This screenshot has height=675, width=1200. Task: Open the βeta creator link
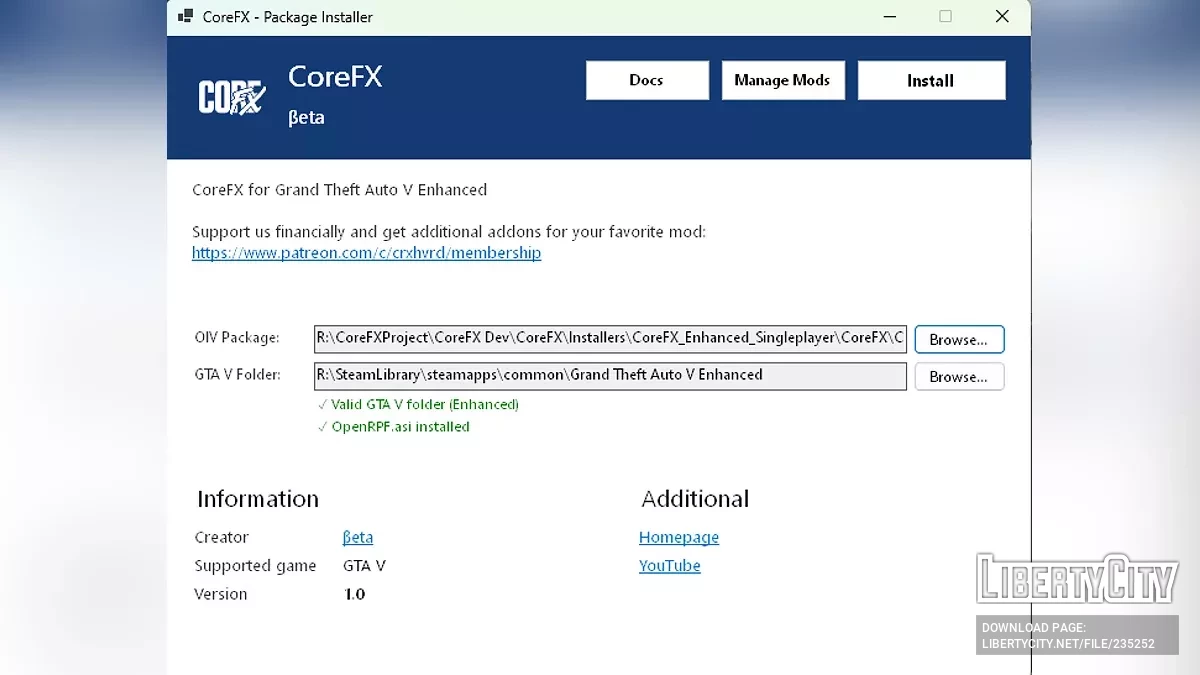pos(357,537)
